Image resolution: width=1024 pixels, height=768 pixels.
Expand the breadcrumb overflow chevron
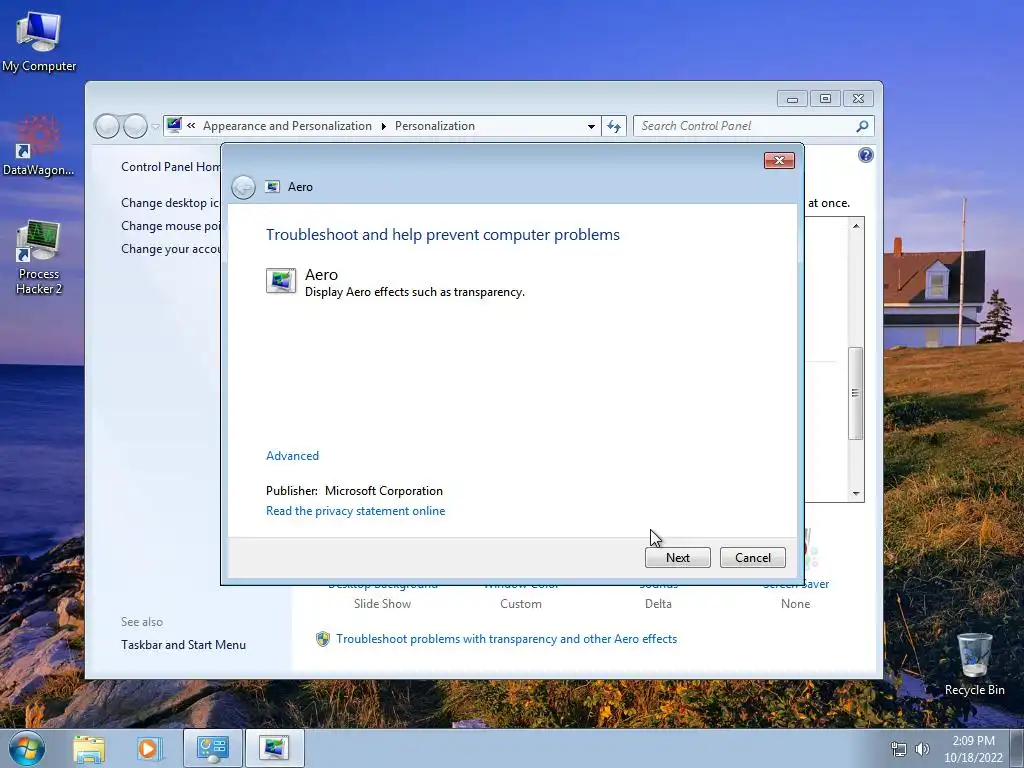(x=191, y=125)
